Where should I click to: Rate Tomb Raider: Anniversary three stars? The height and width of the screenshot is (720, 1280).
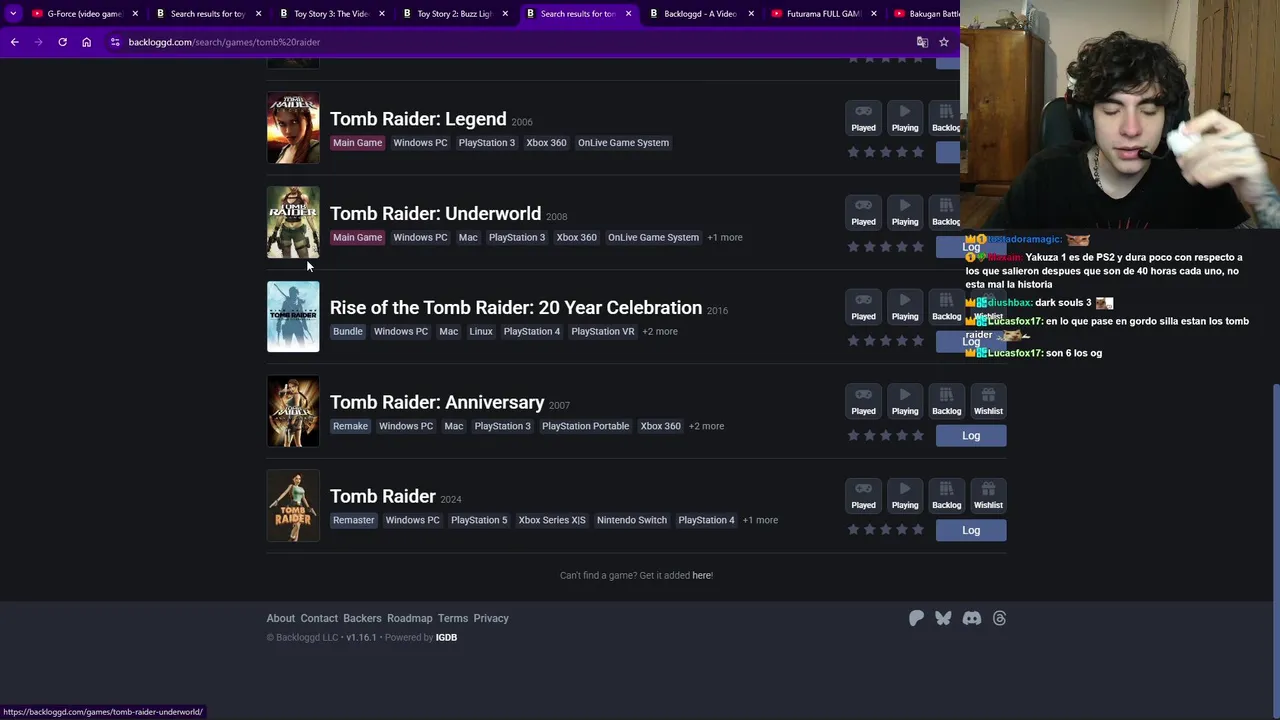tap(886, 436)
